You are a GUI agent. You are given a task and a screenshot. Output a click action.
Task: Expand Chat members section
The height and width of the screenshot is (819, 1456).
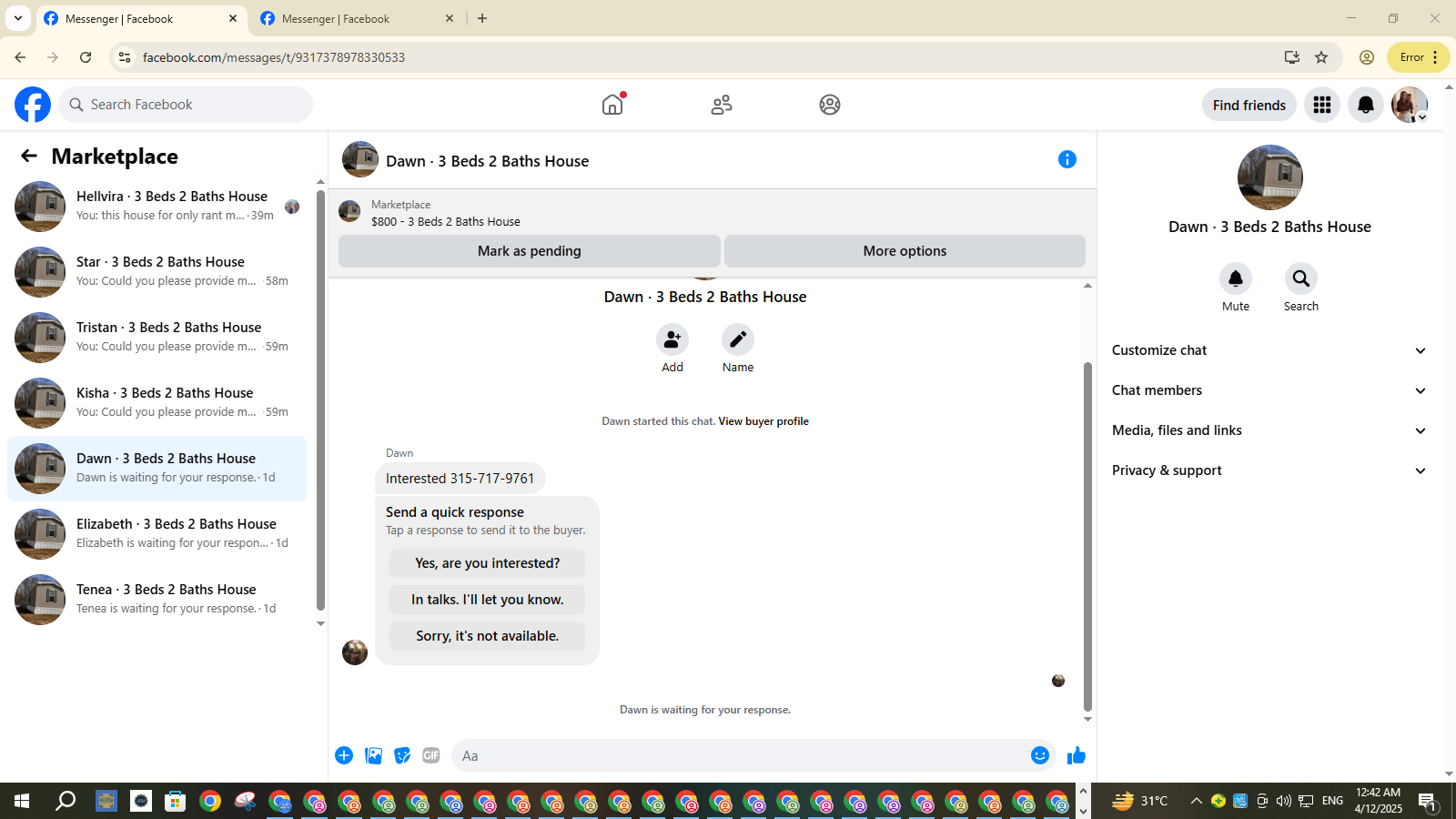tap(1269, 390)
